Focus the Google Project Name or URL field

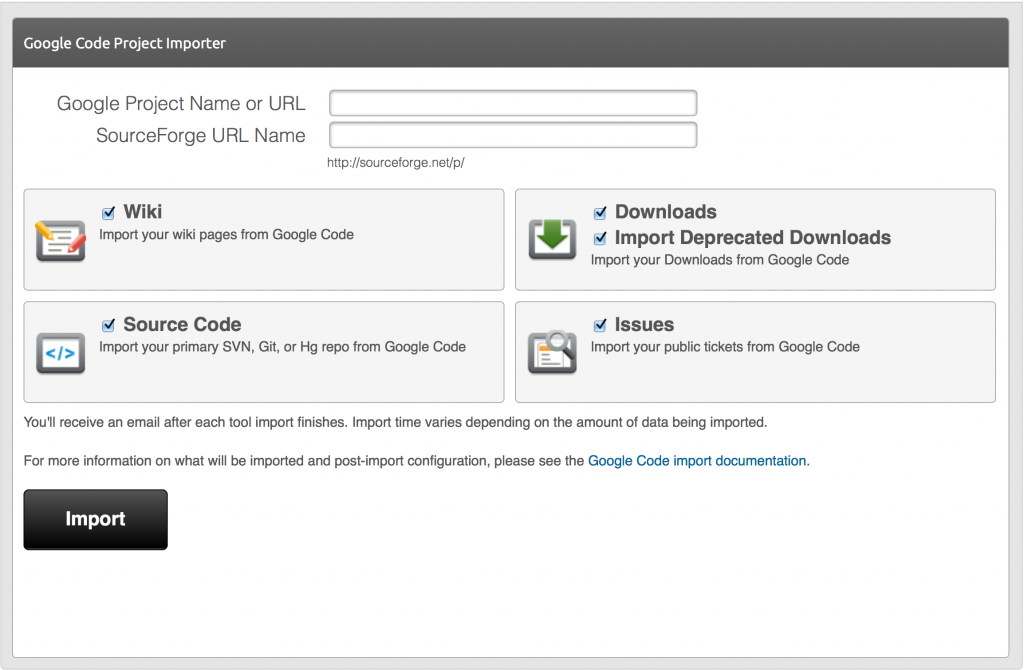[x=512, y=103]
